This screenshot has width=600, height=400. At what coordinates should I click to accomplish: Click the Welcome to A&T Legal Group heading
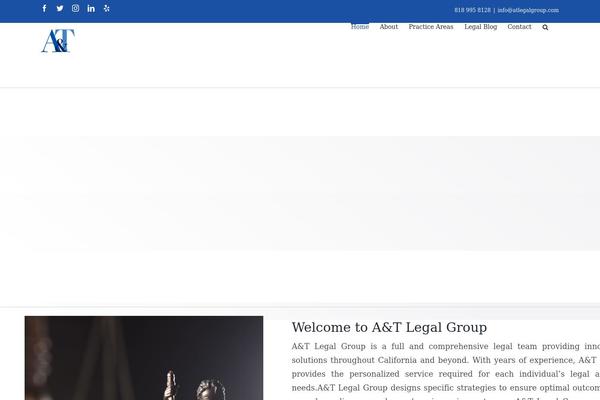(x=389, y=327)
